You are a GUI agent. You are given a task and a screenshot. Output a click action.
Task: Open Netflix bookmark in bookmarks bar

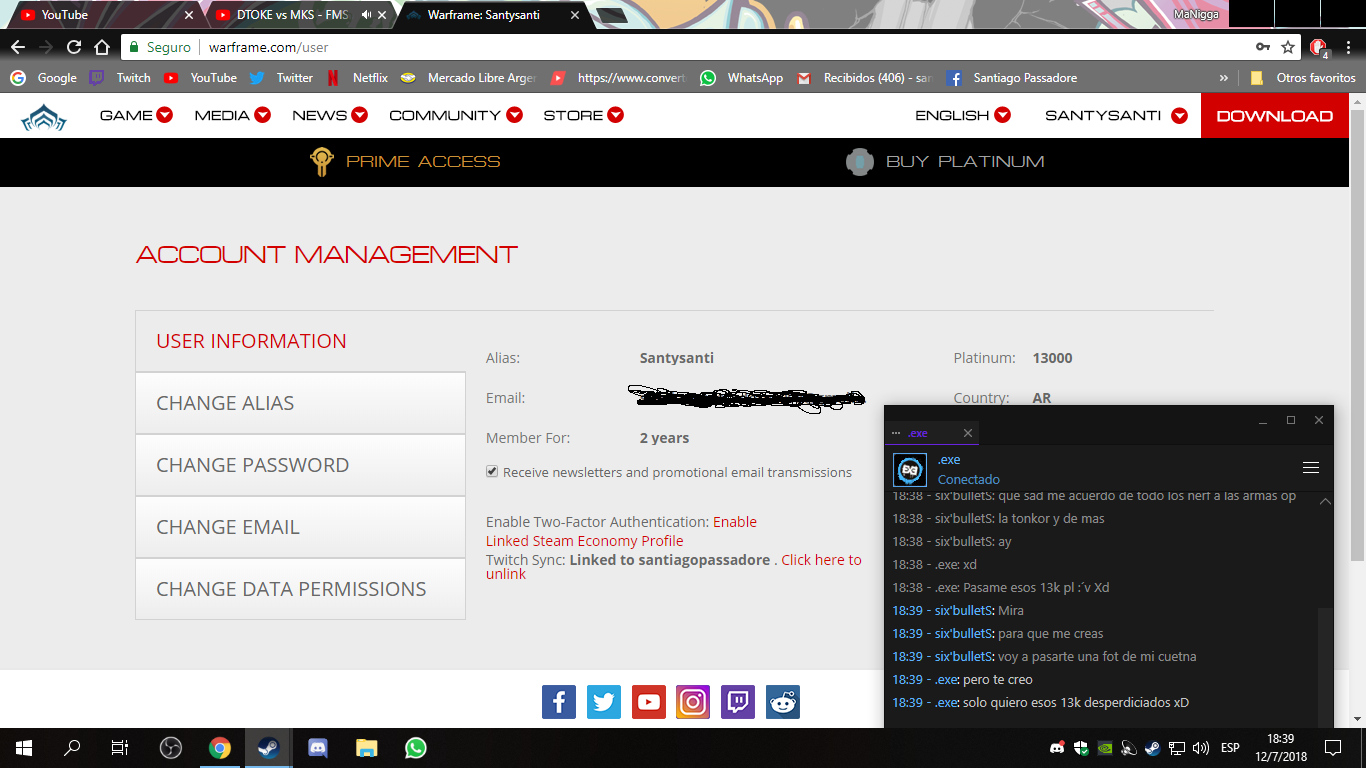click(357, 78)
